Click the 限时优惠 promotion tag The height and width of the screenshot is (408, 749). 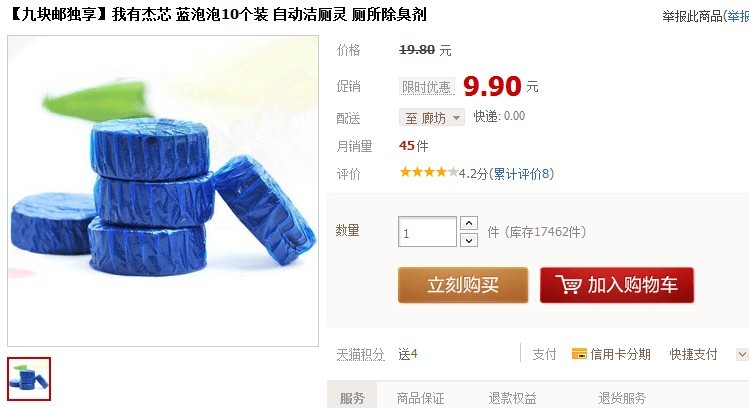[x=426, y=86]
